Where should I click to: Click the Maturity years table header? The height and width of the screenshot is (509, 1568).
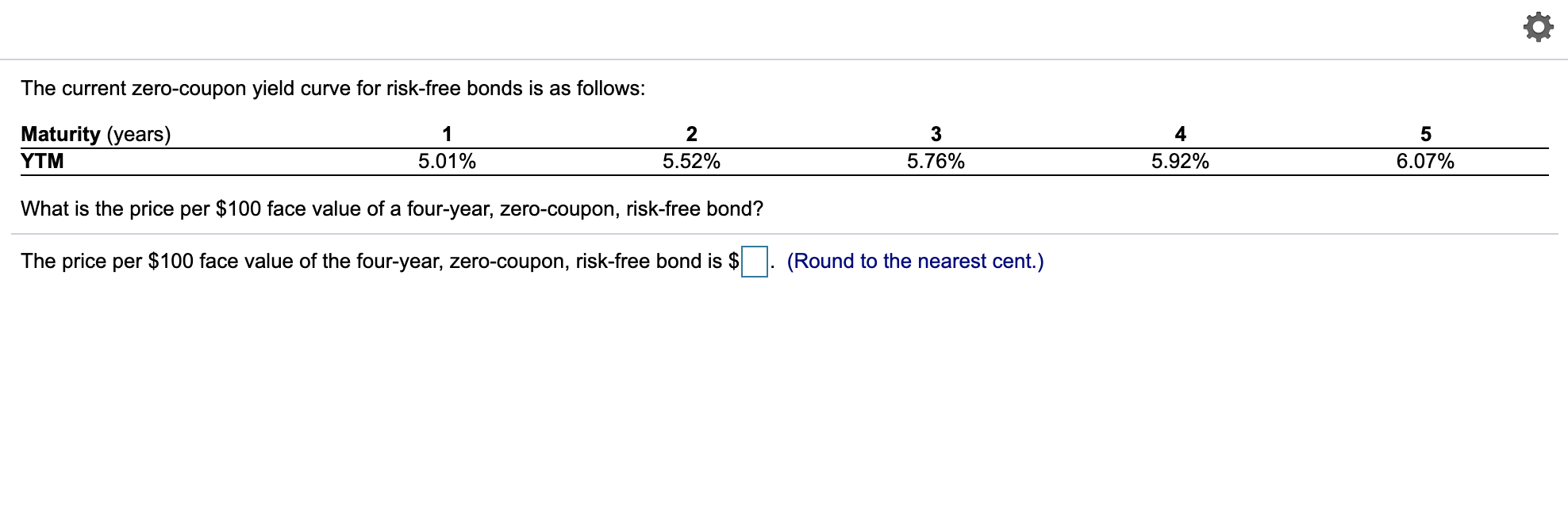[95, 135]
